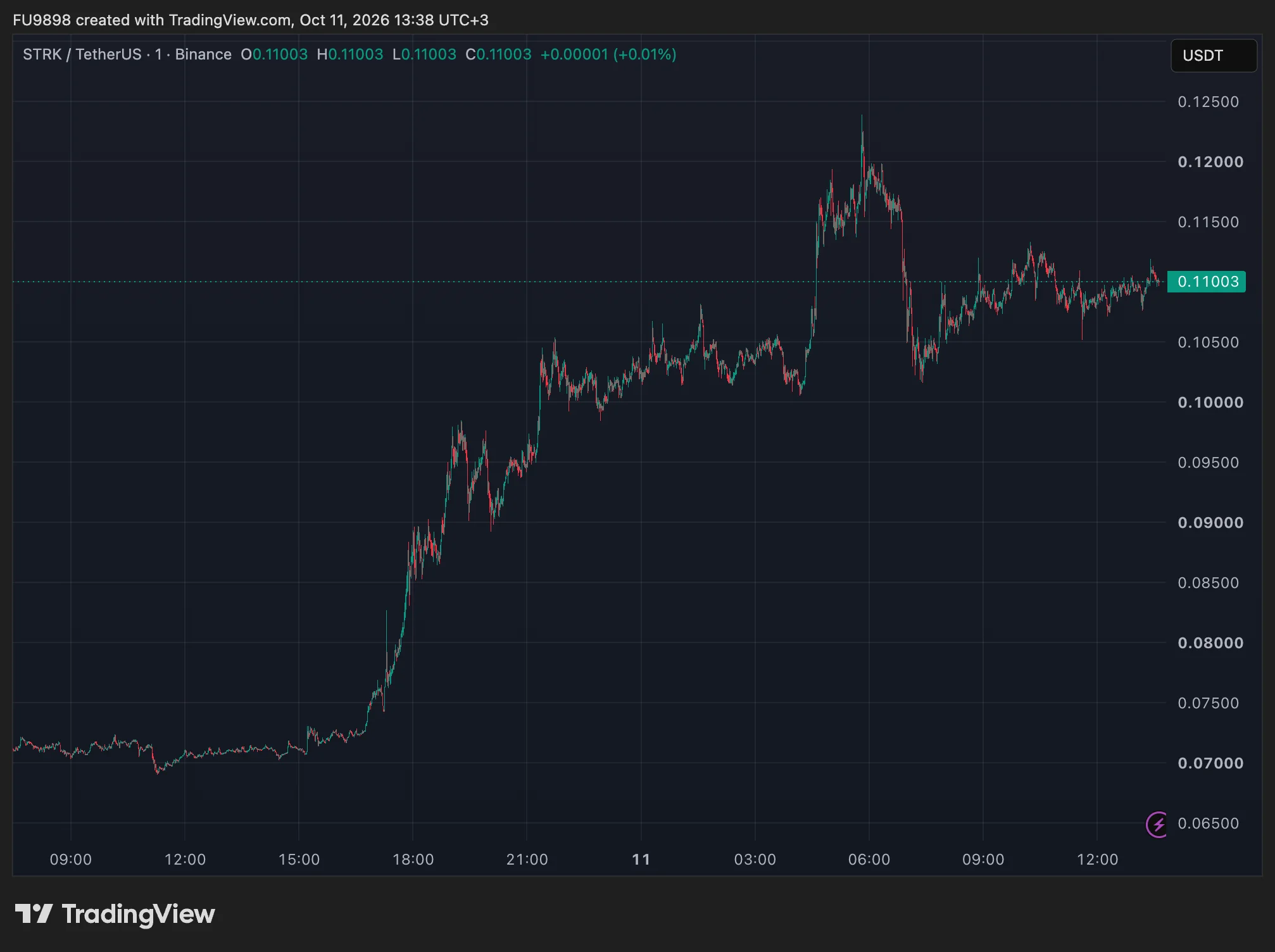Click the TradingView logo icon
The height and width of the screenshot is (952, 1275).
pyautogui.click(x=34, y=913)
